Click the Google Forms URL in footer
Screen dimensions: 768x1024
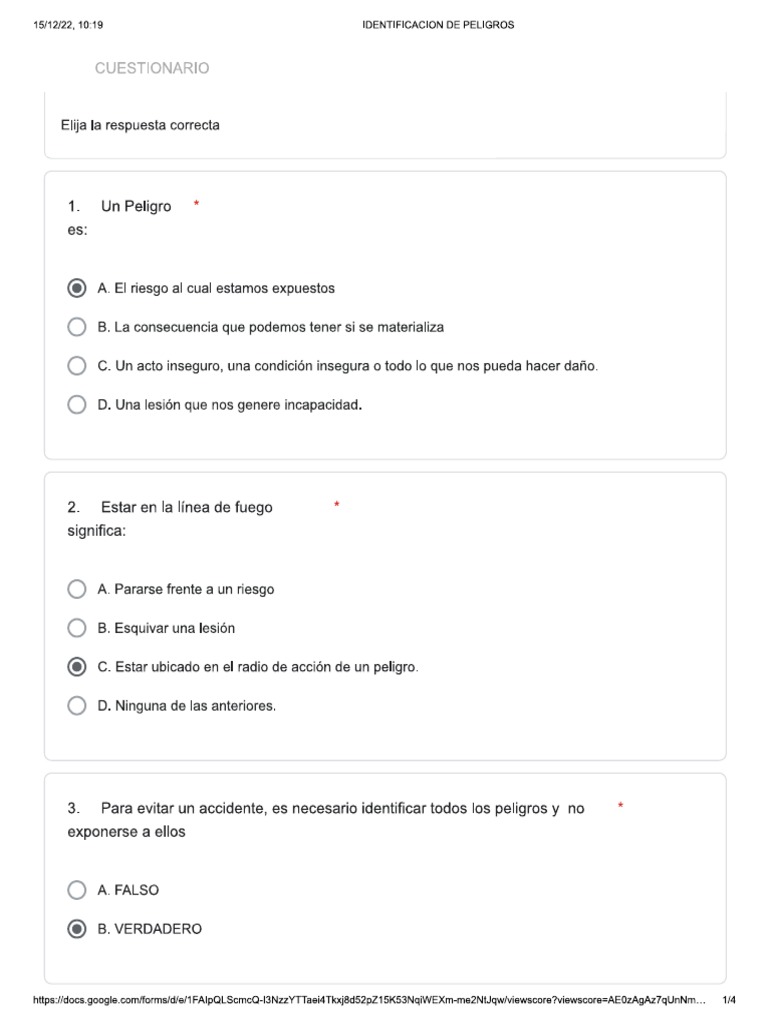tap(370, 1000)
